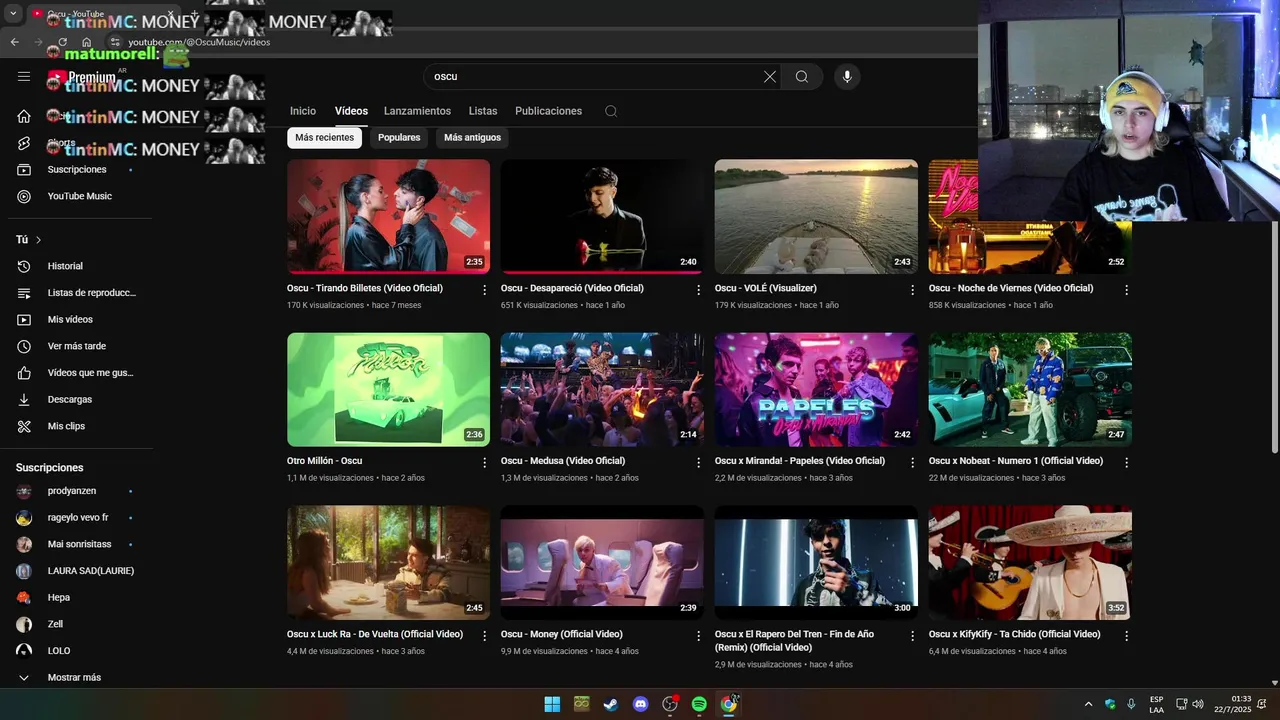Open options for Fin de Año Remix video

[912, 636]
